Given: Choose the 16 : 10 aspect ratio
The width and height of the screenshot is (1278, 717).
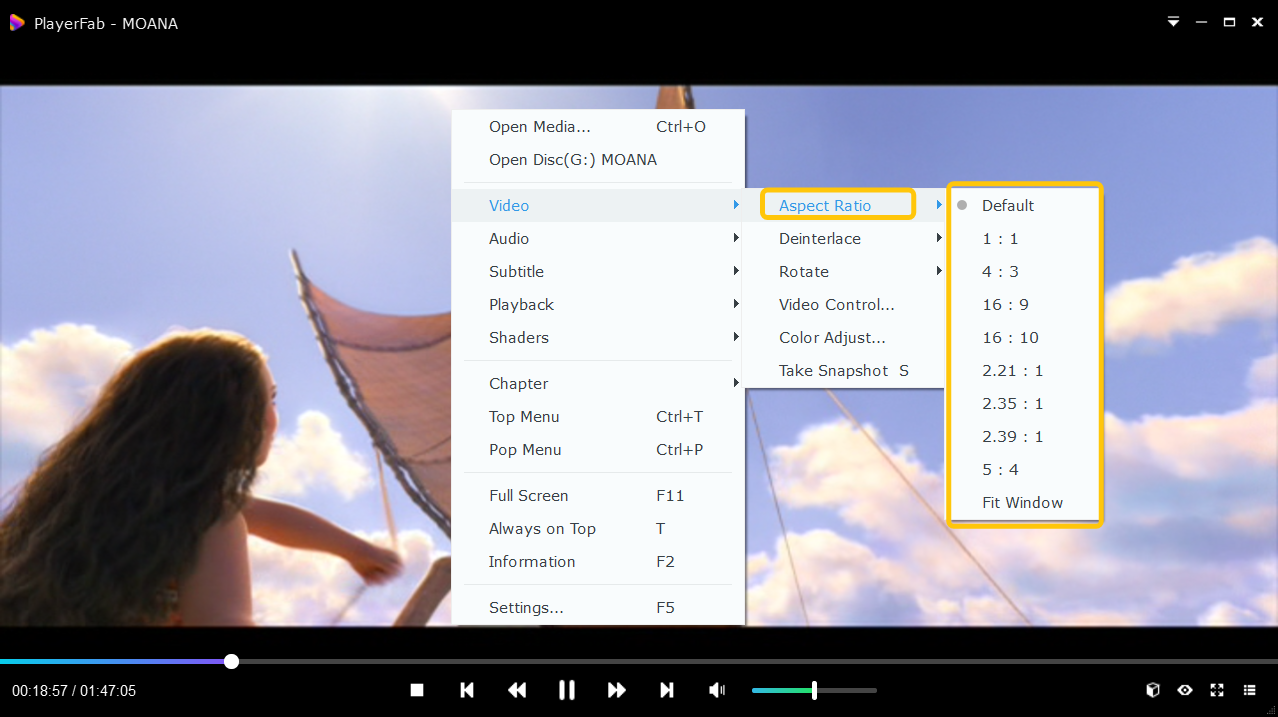Looking at the screenshot, I should [1024, 337].
